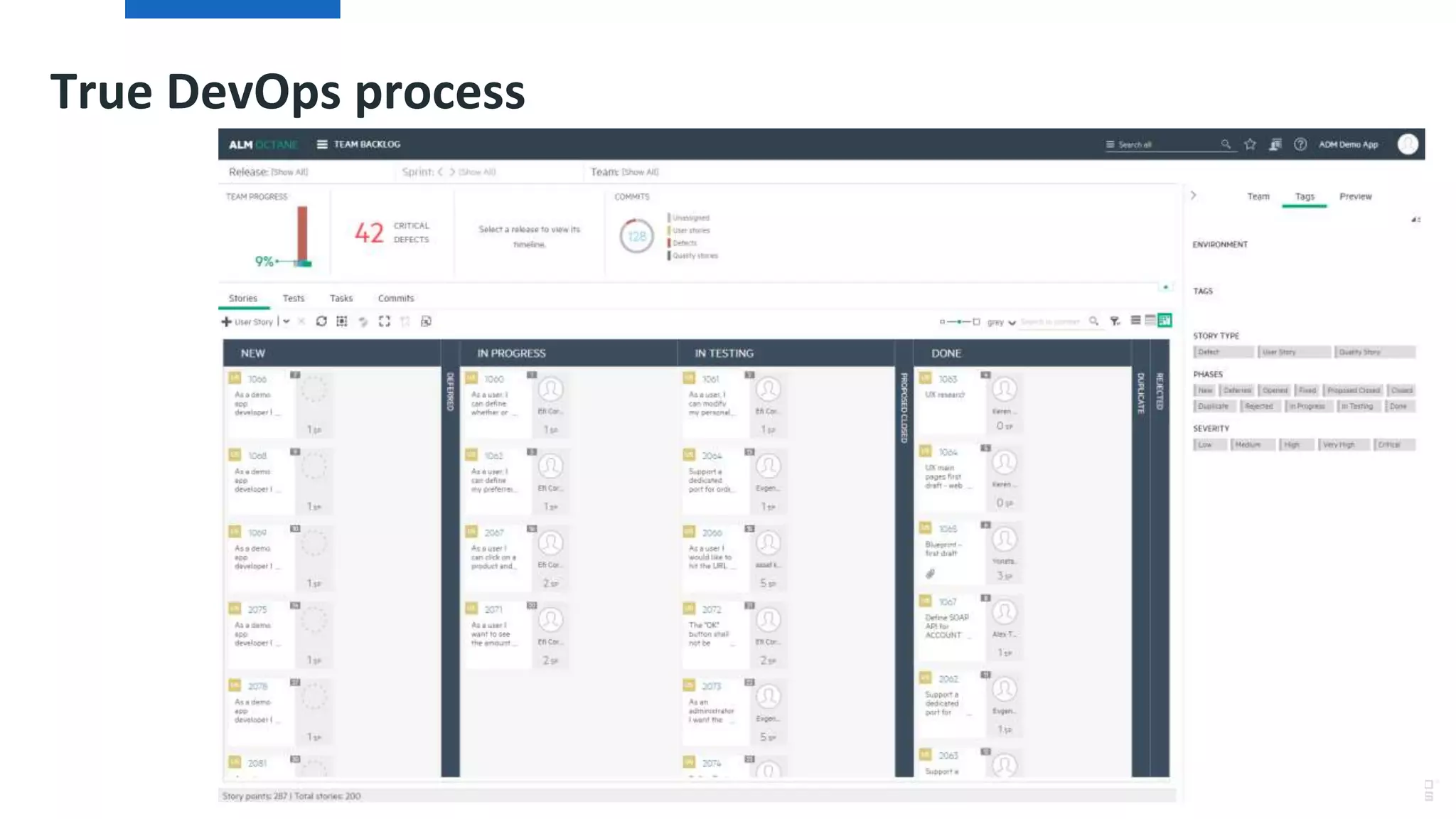This screenshot has height=819, width=1456.
Task: Expand the collapsed Deferred column
Action: 450,558
